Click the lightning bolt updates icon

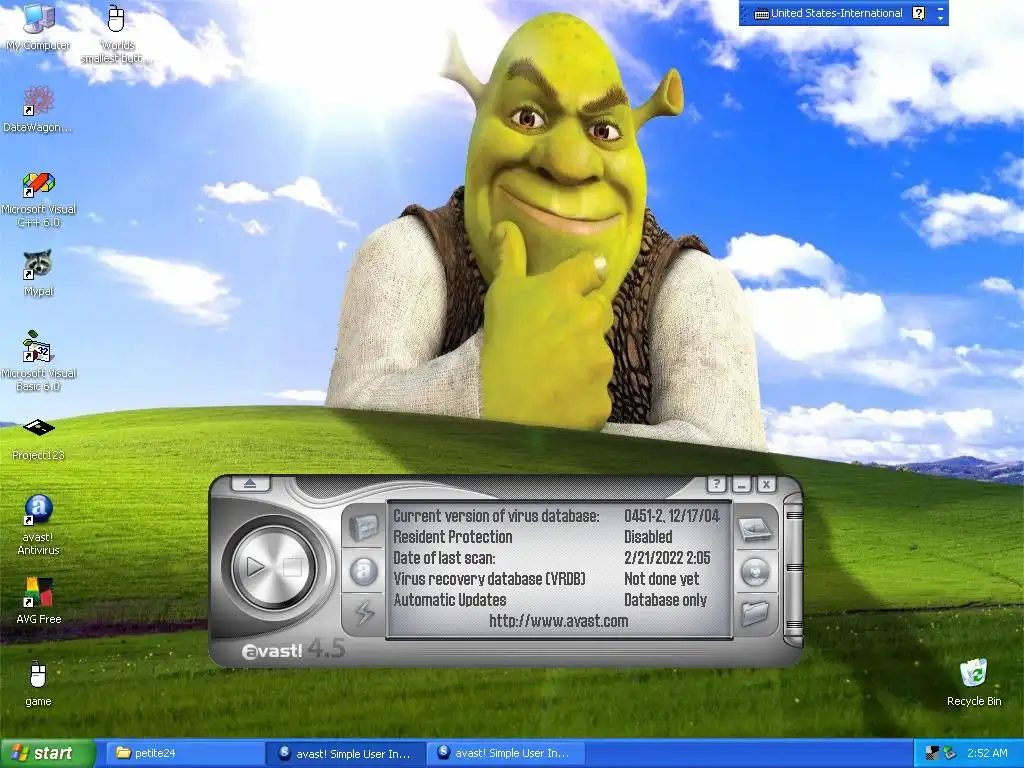pos(364,613)
